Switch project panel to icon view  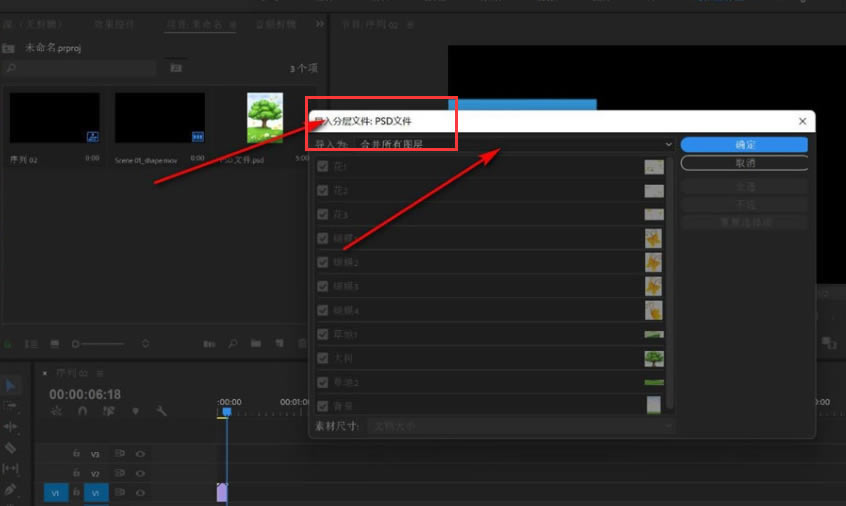click(x=54, y=344)
